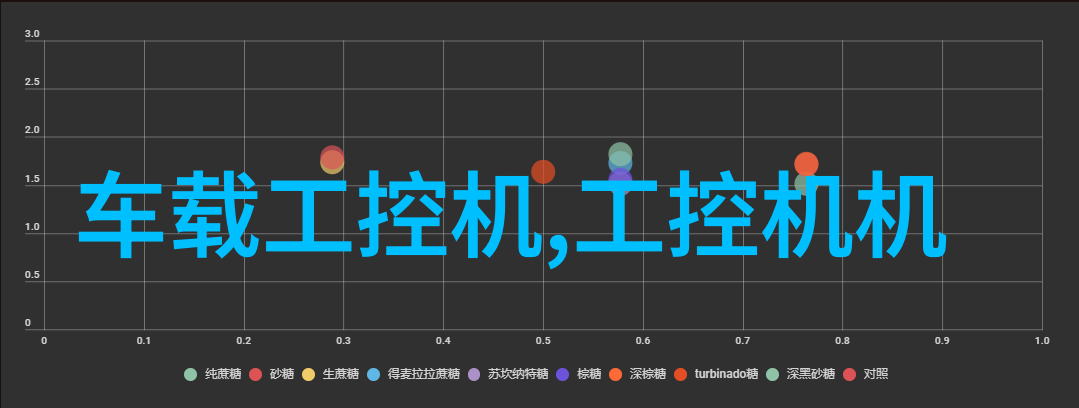Click the 棕糖 purple legend dot

(x=563, y=374)
